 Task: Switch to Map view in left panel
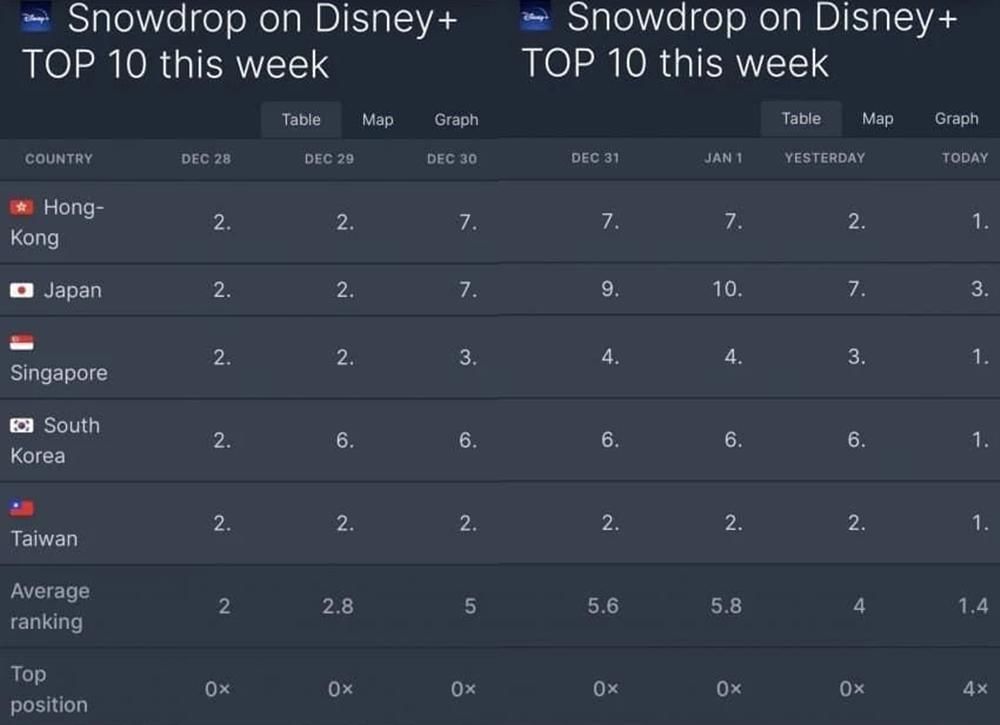(377, 119)
